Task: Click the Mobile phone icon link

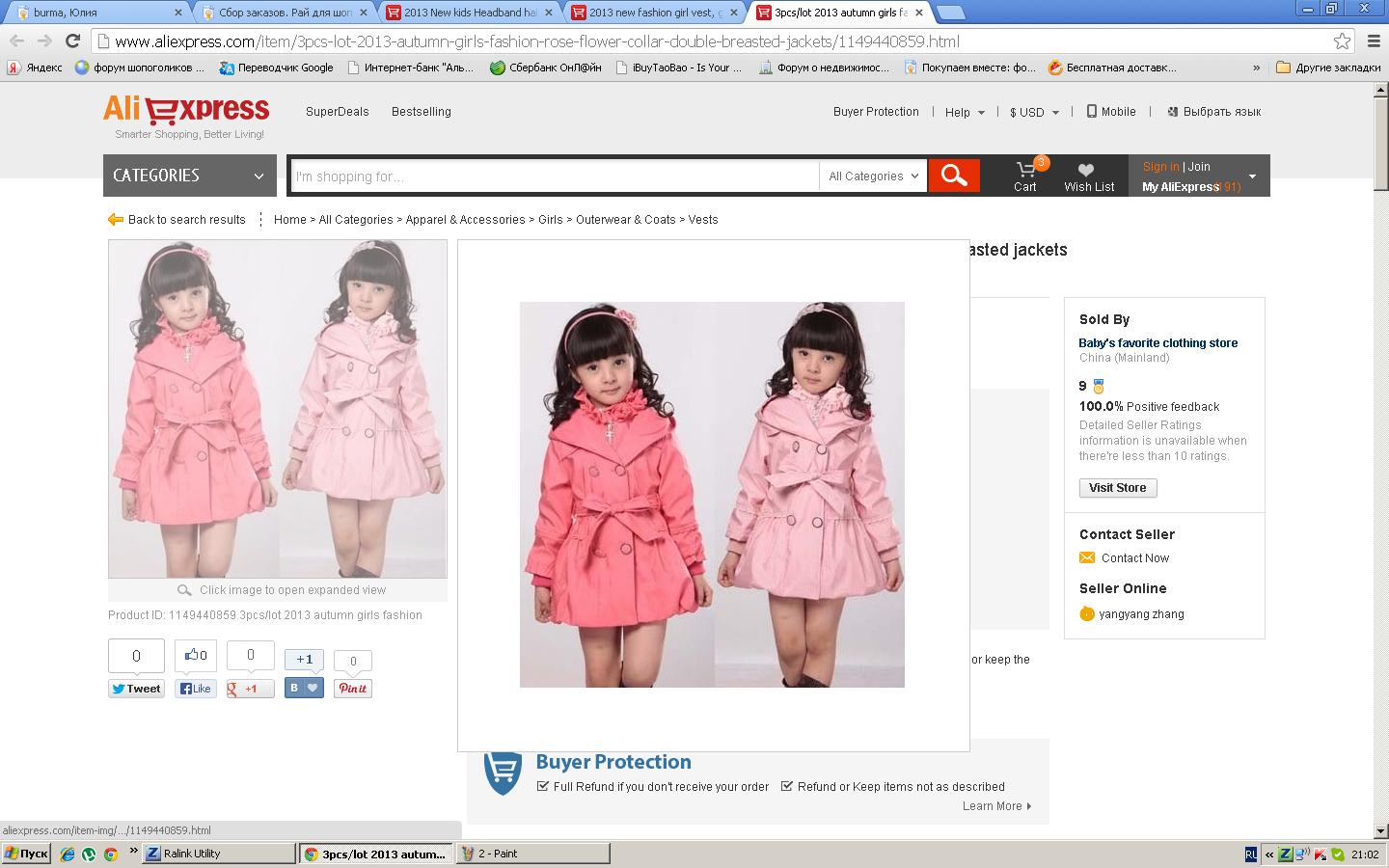Action: click(x=1092, y=111)
